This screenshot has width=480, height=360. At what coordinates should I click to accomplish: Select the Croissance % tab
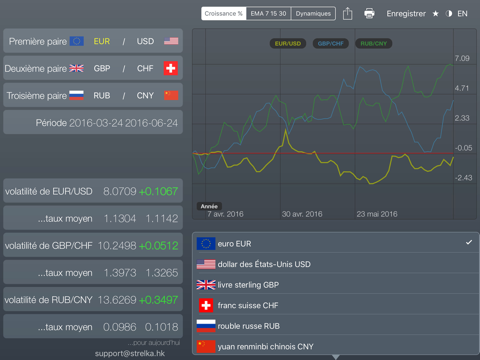pos(224,14)
